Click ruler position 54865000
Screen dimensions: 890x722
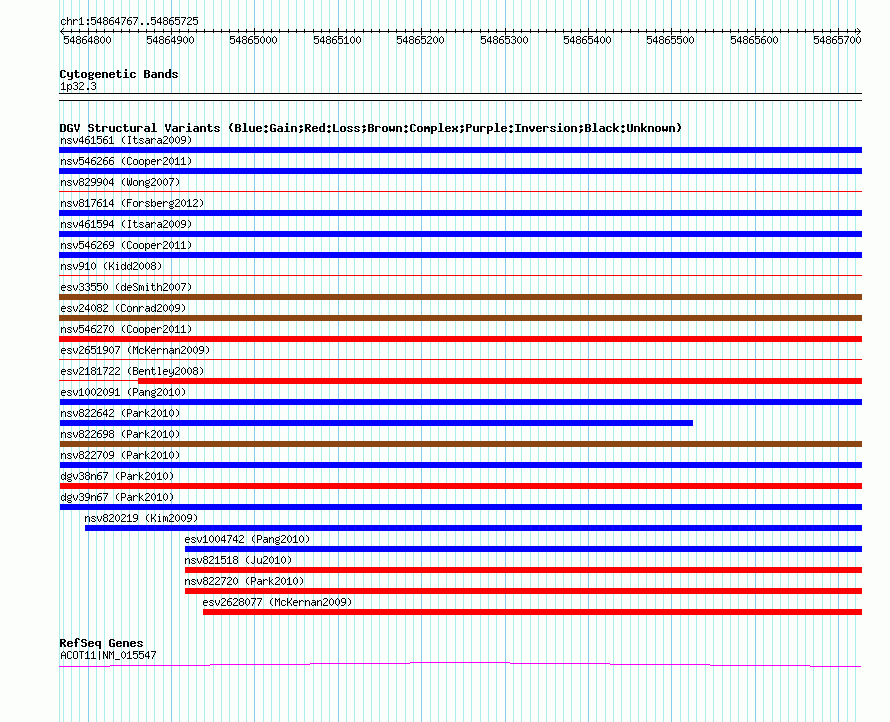coord(253,40)
